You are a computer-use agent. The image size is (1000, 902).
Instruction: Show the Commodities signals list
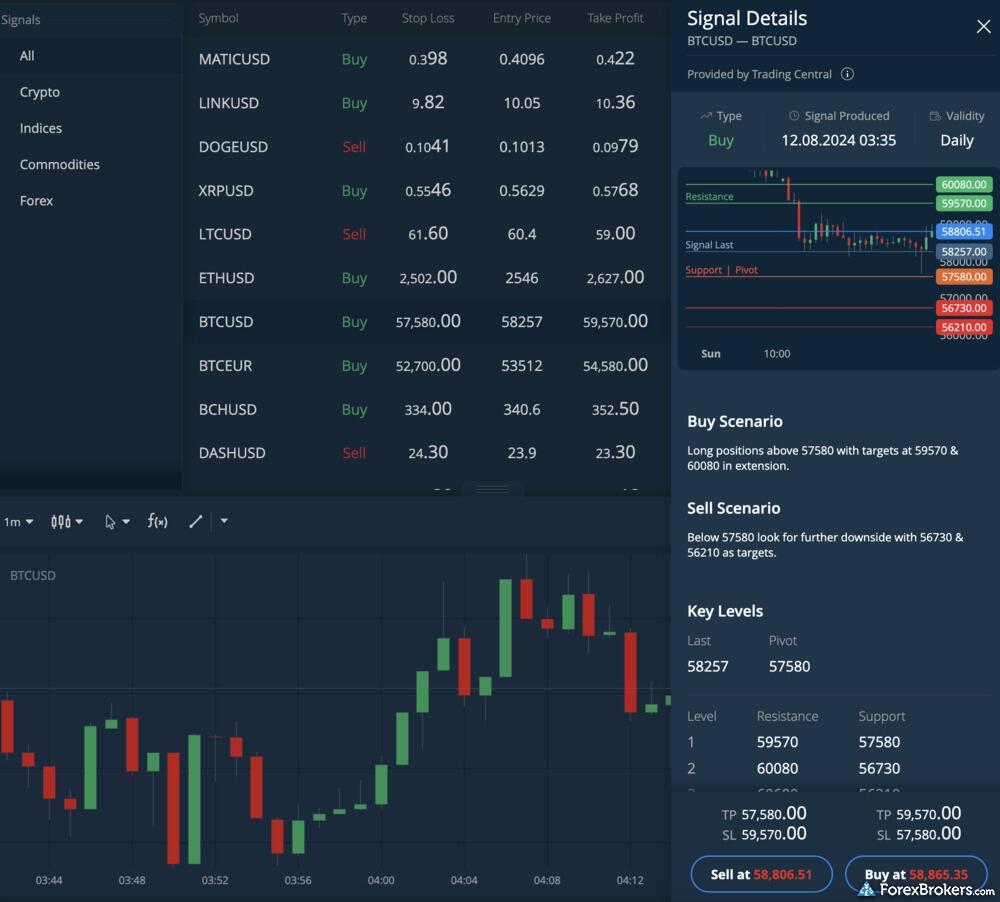[60, 164]
